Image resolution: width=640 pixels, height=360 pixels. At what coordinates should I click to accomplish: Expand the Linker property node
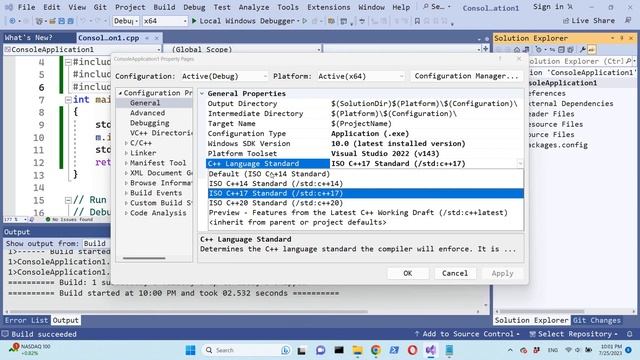(x=127, y=153)
